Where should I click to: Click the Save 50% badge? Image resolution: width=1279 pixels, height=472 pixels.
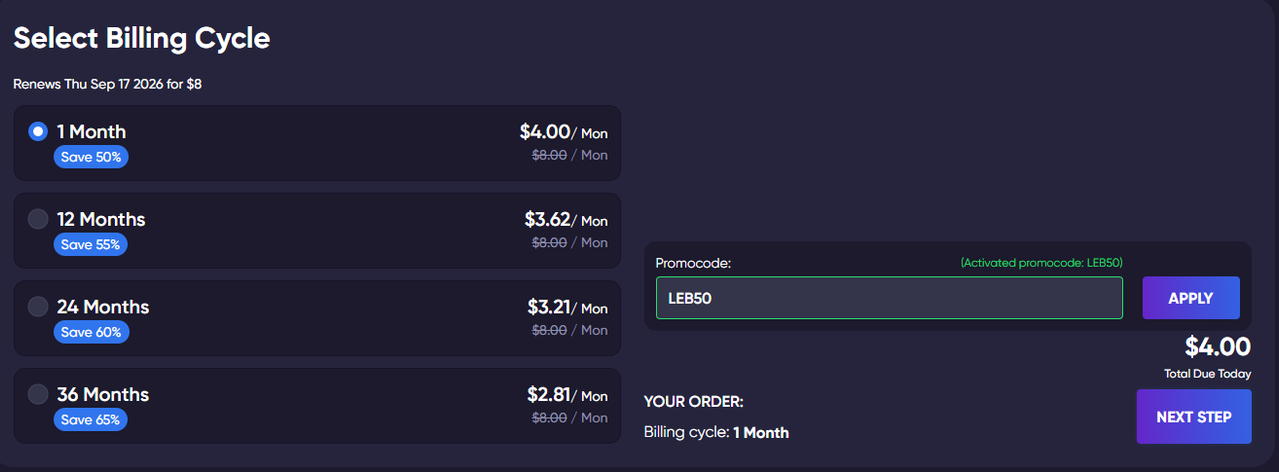click(91, 157)
